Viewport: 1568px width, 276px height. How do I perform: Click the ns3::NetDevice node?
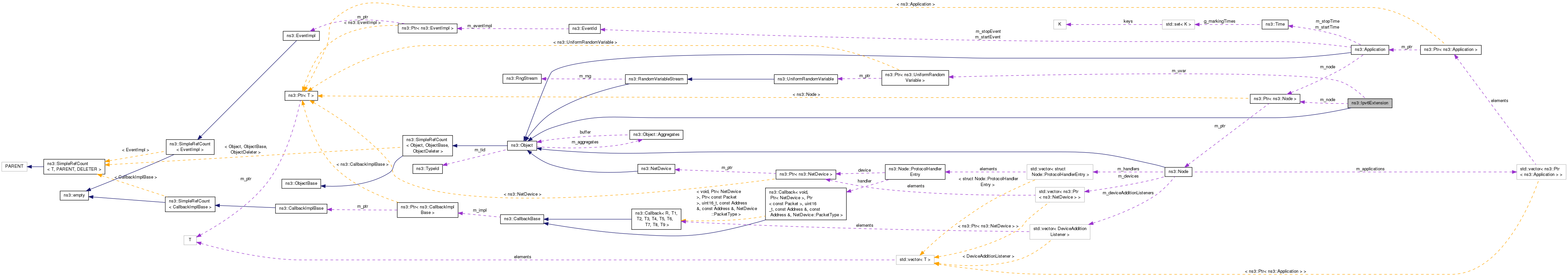pos(656,169)
